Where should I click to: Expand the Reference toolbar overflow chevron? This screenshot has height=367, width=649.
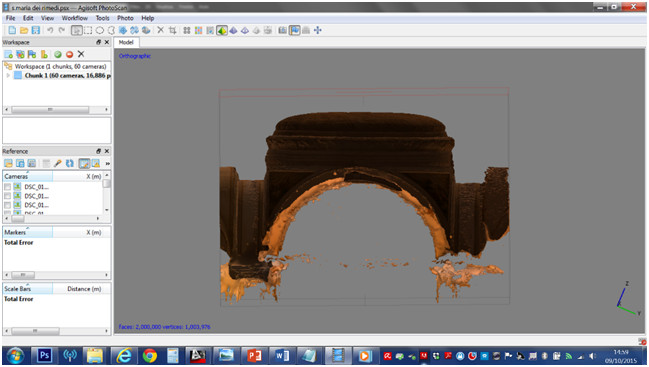point(108,164)
